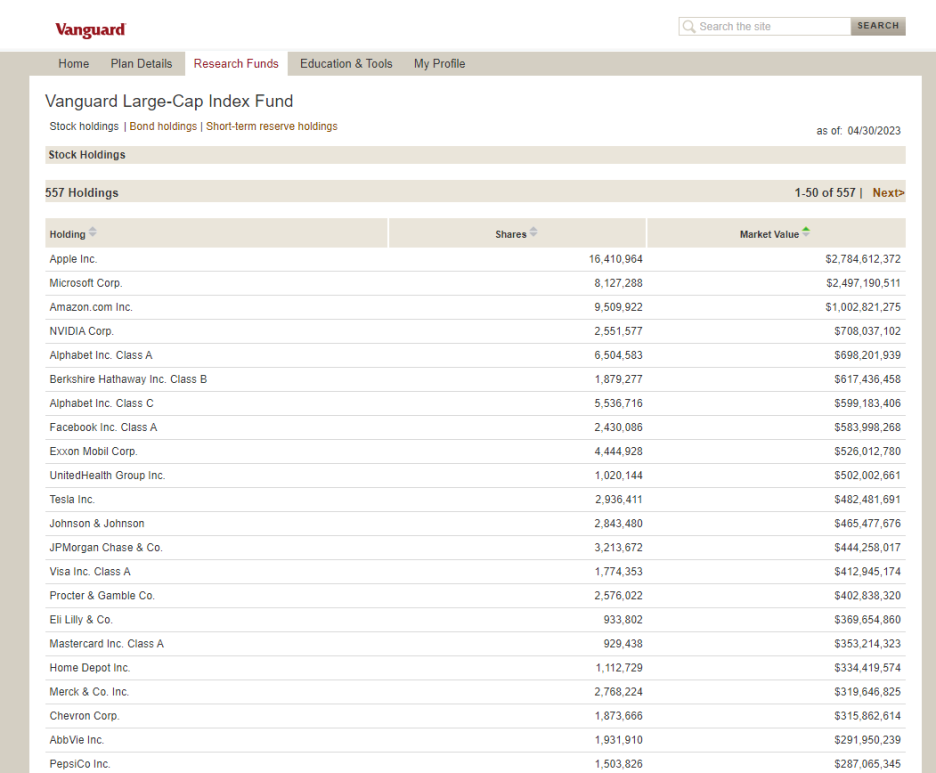Select Exxon Mobil Corp. holding
The image size is (936, 773).
tap(93, 451)
